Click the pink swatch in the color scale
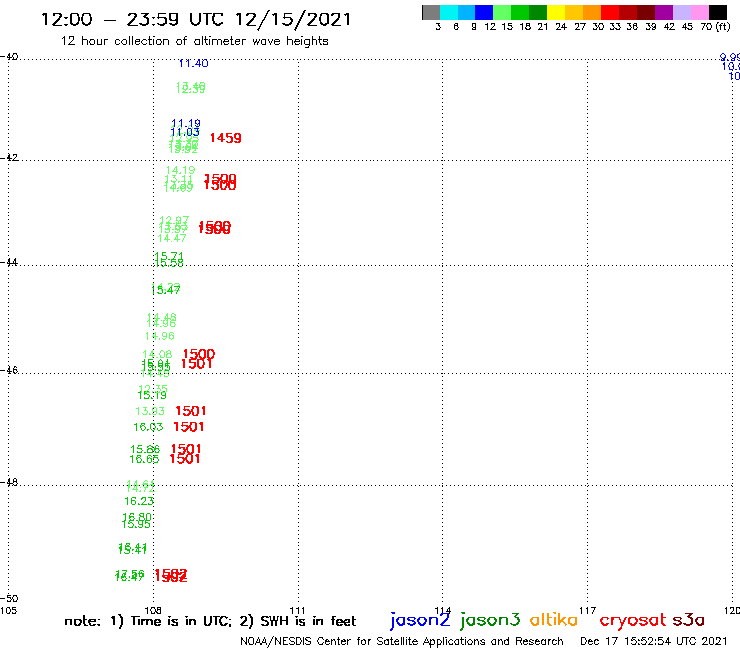The height and width of the screenshot is (650, 740). coord(700,12)
